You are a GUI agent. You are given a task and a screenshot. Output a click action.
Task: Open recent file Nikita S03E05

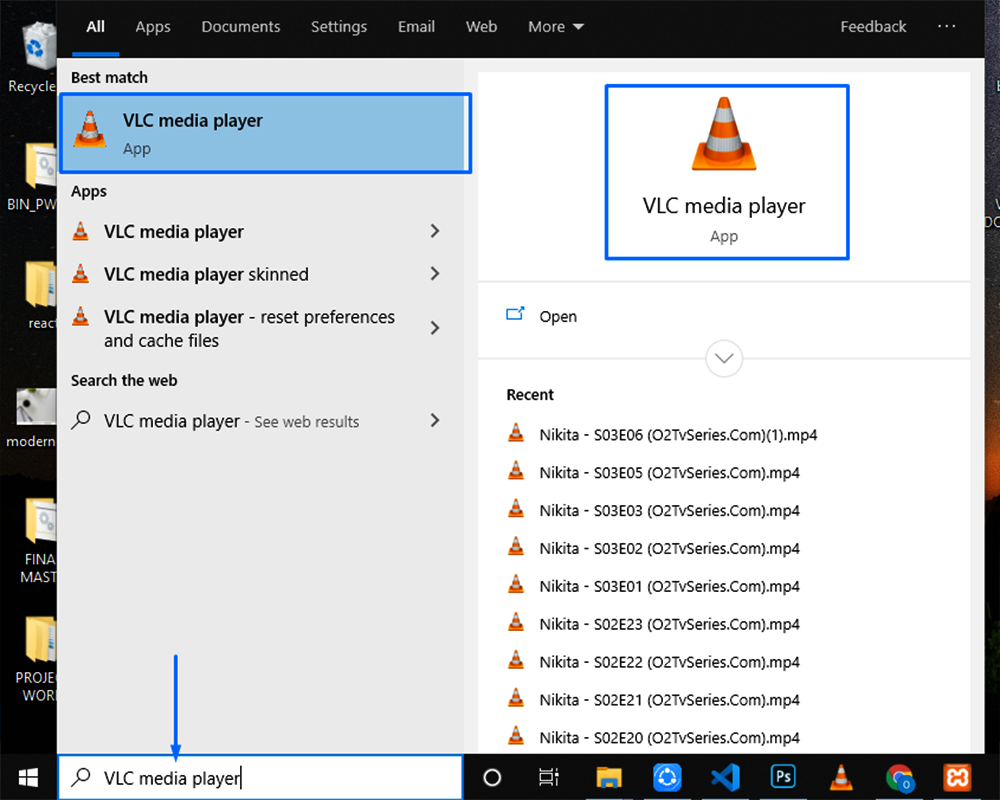tap(669, 472)
